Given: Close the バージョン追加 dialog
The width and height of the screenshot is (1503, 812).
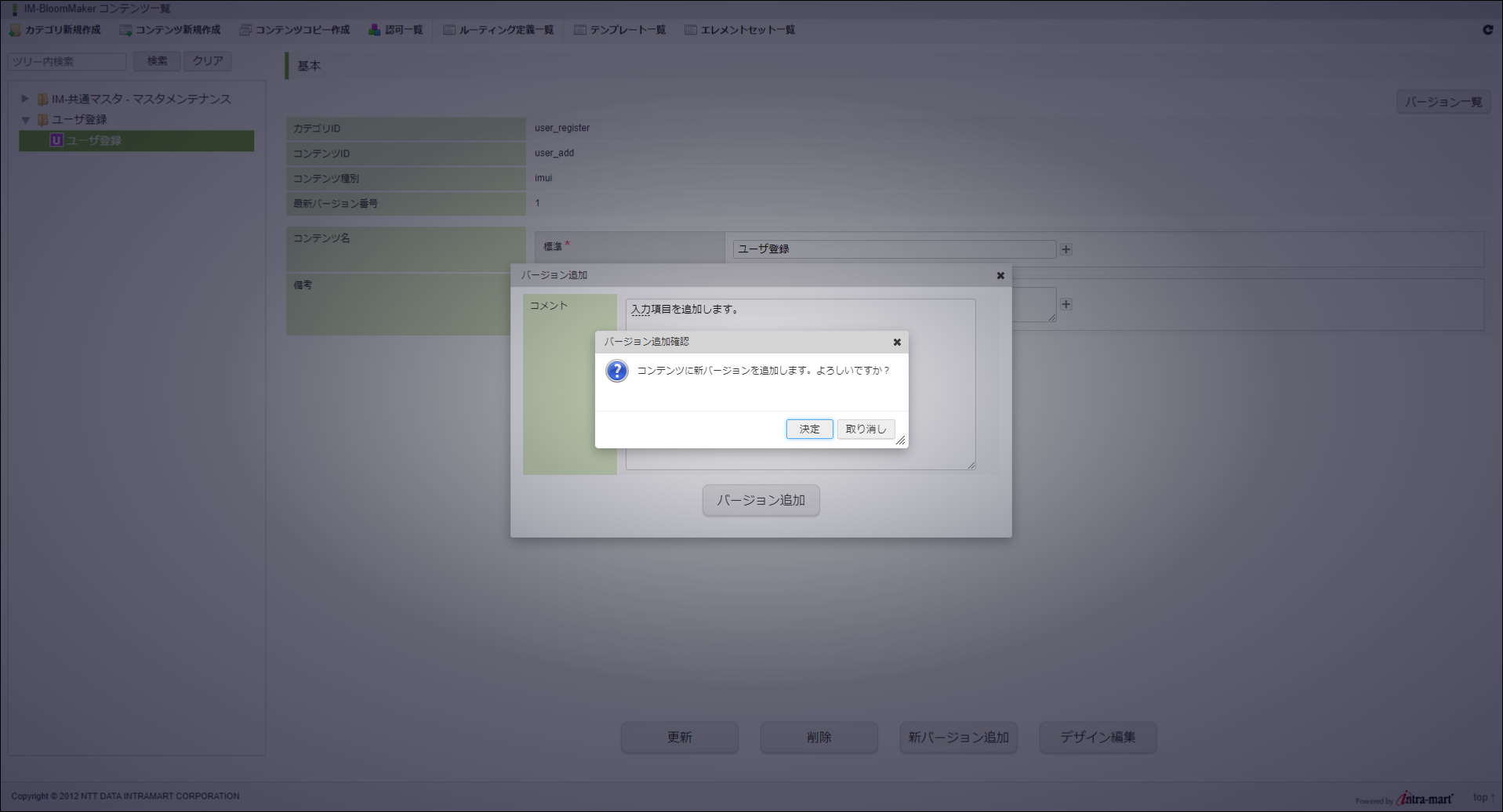Looking at the screenshot, I should (x=1000, y=275).
